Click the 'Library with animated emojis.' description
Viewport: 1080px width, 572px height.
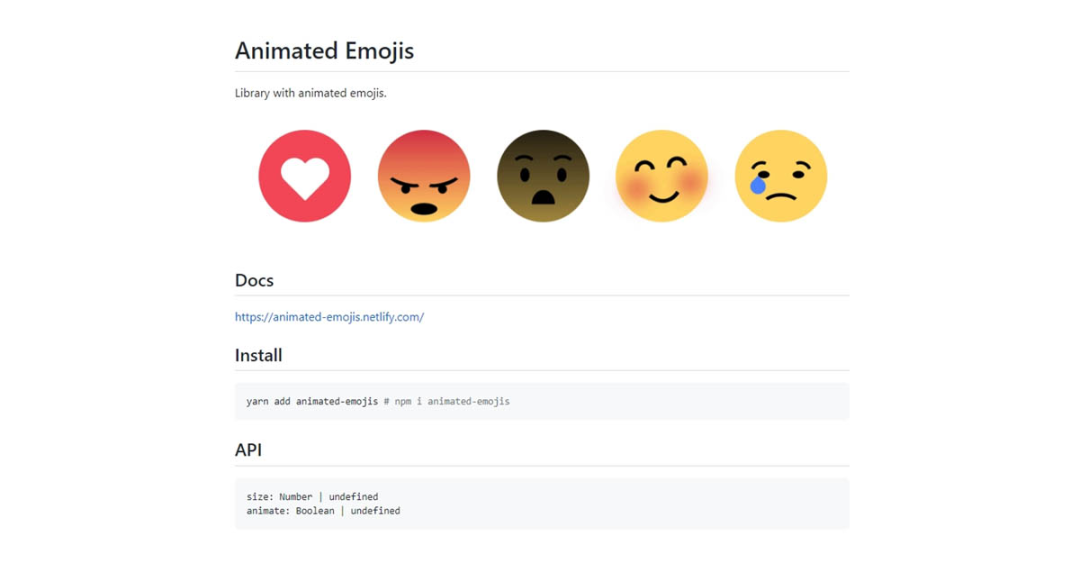(x=311, y=93)
